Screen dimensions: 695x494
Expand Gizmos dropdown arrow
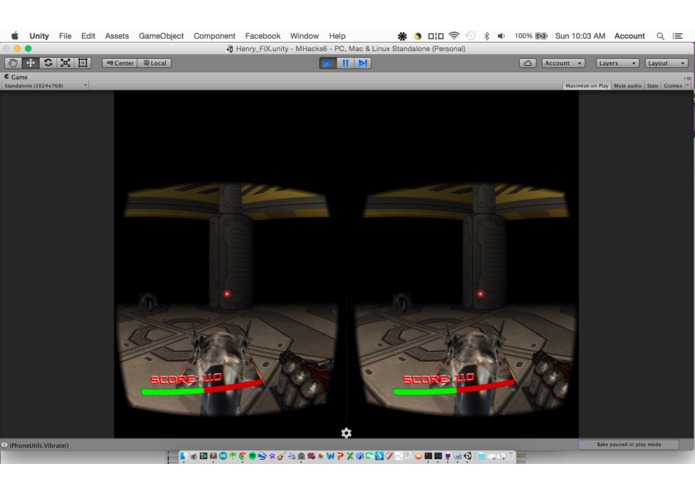(687, 86)
